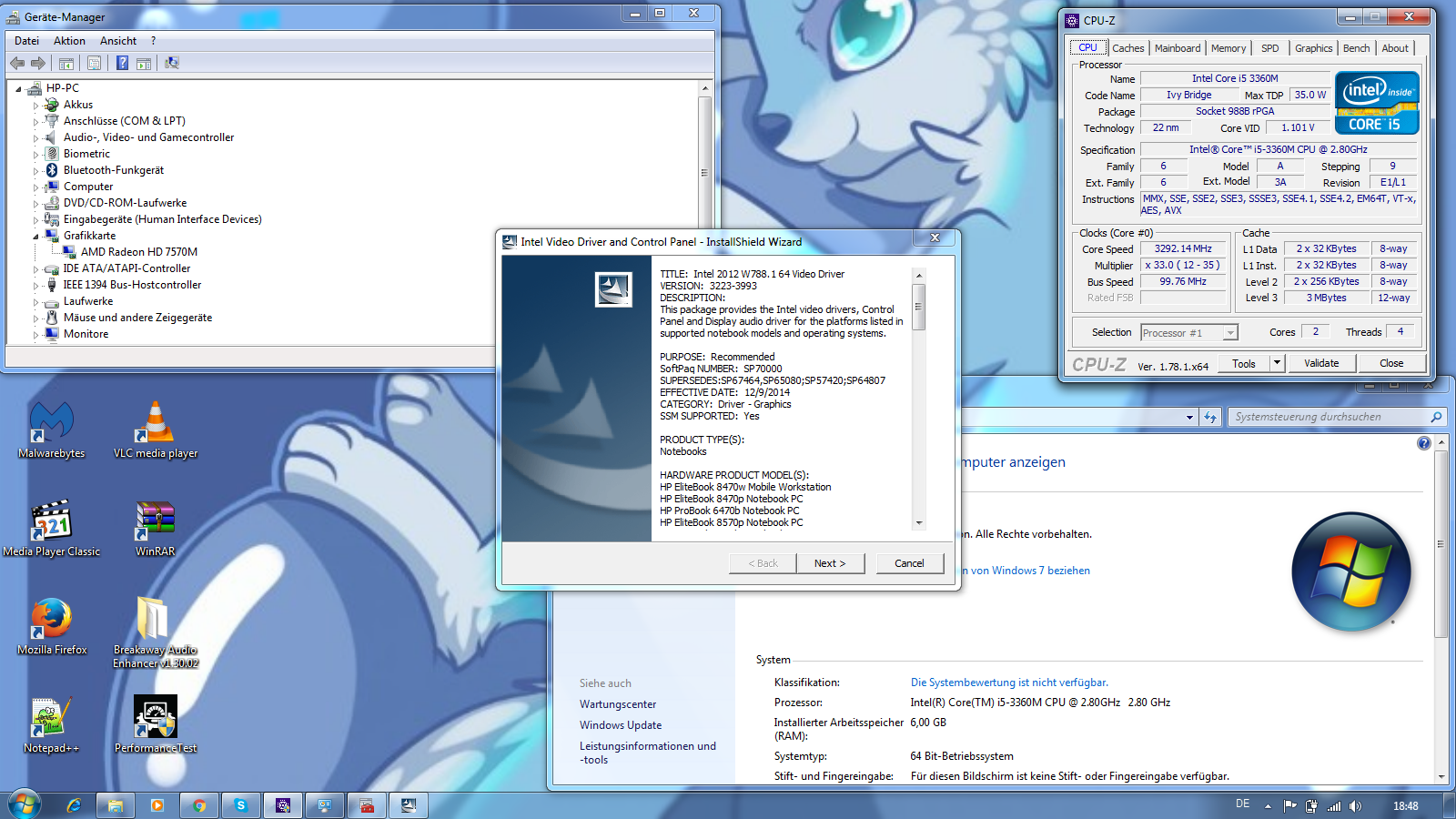Open Windows Explorer from the taskbar
The image size is (1456, 819).
[x=116, y=805]
